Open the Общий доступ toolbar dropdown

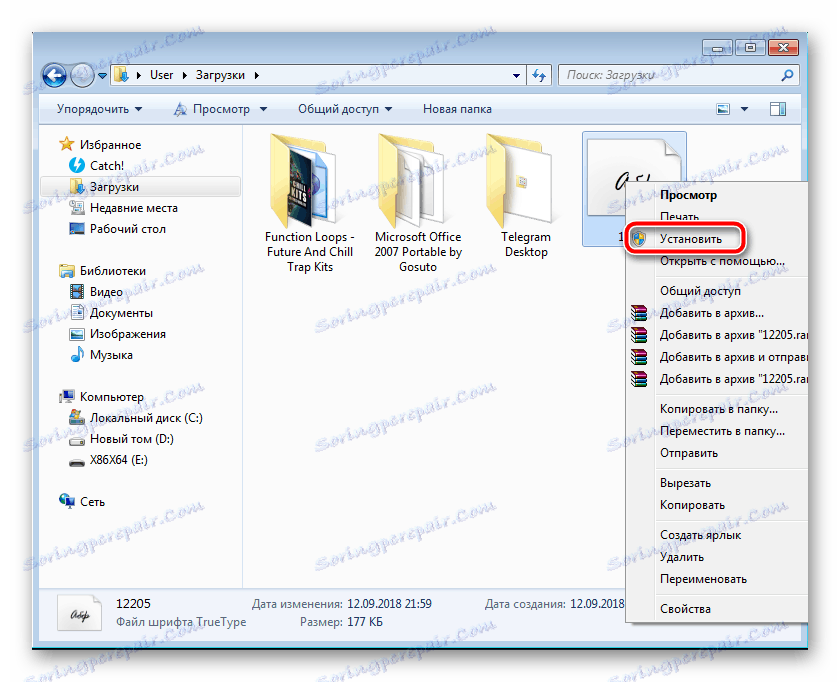pos(344,109)
